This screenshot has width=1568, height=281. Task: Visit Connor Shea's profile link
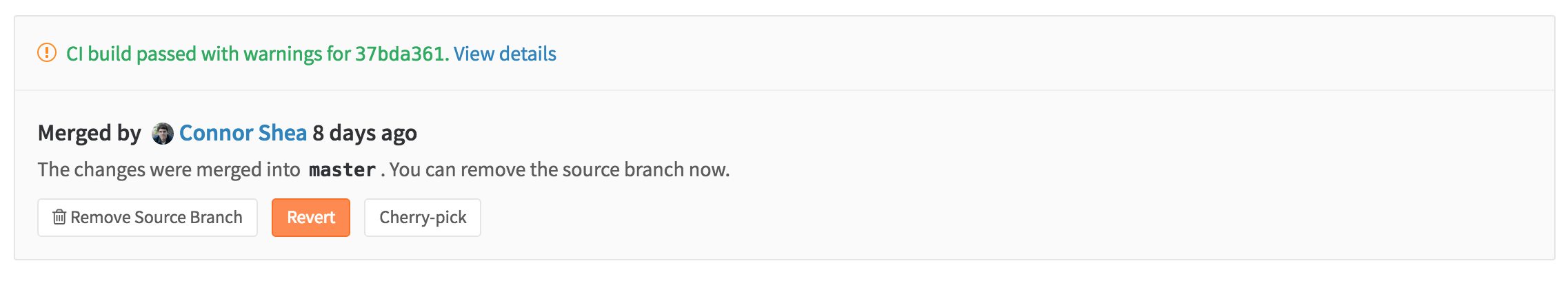coord(243,133)
